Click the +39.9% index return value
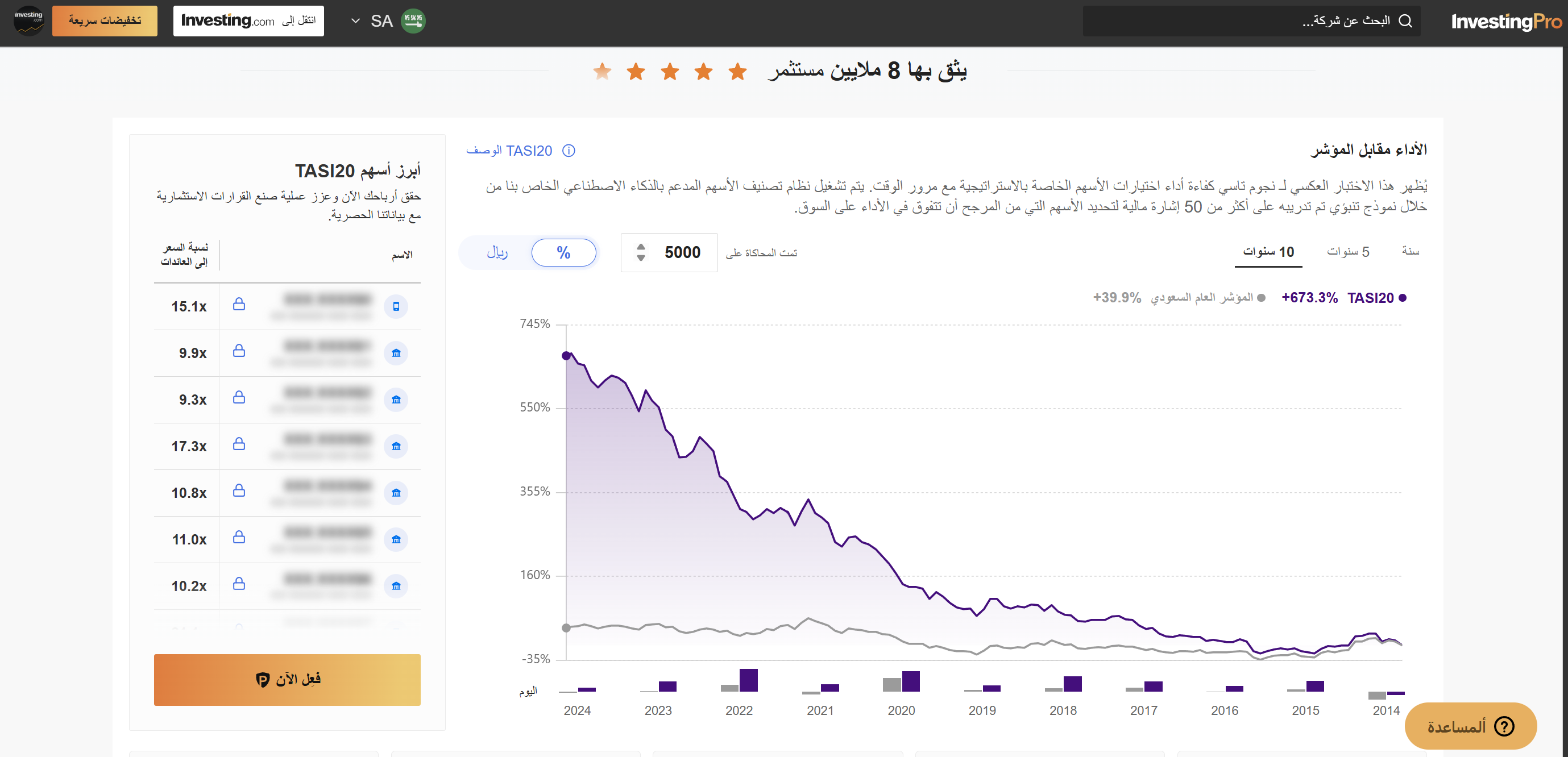Viewport: 1568px width, 757px height. click(1117, 298)
